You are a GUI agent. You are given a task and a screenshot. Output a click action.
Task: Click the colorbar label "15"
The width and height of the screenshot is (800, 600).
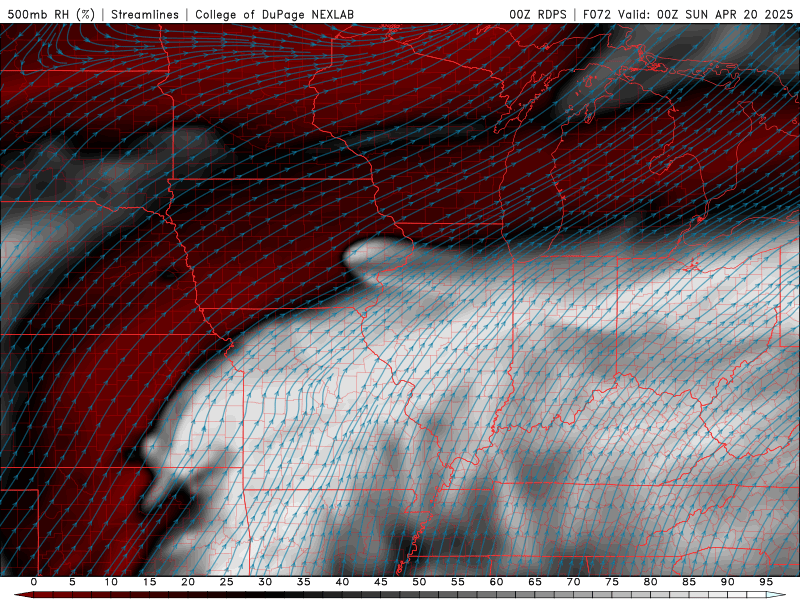[149, 582]
